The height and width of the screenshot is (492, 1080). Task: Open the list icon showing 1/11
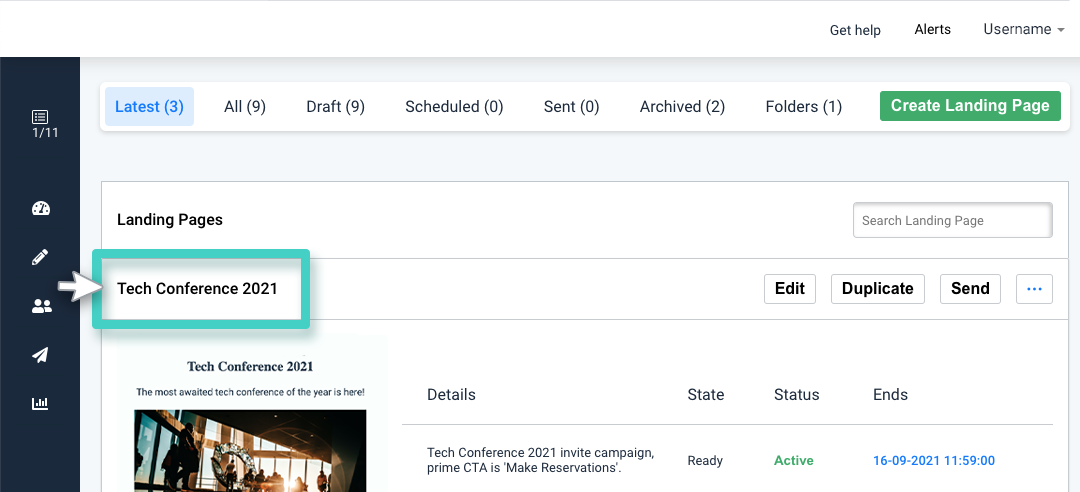pyautogui.click(x=40, y=123)
